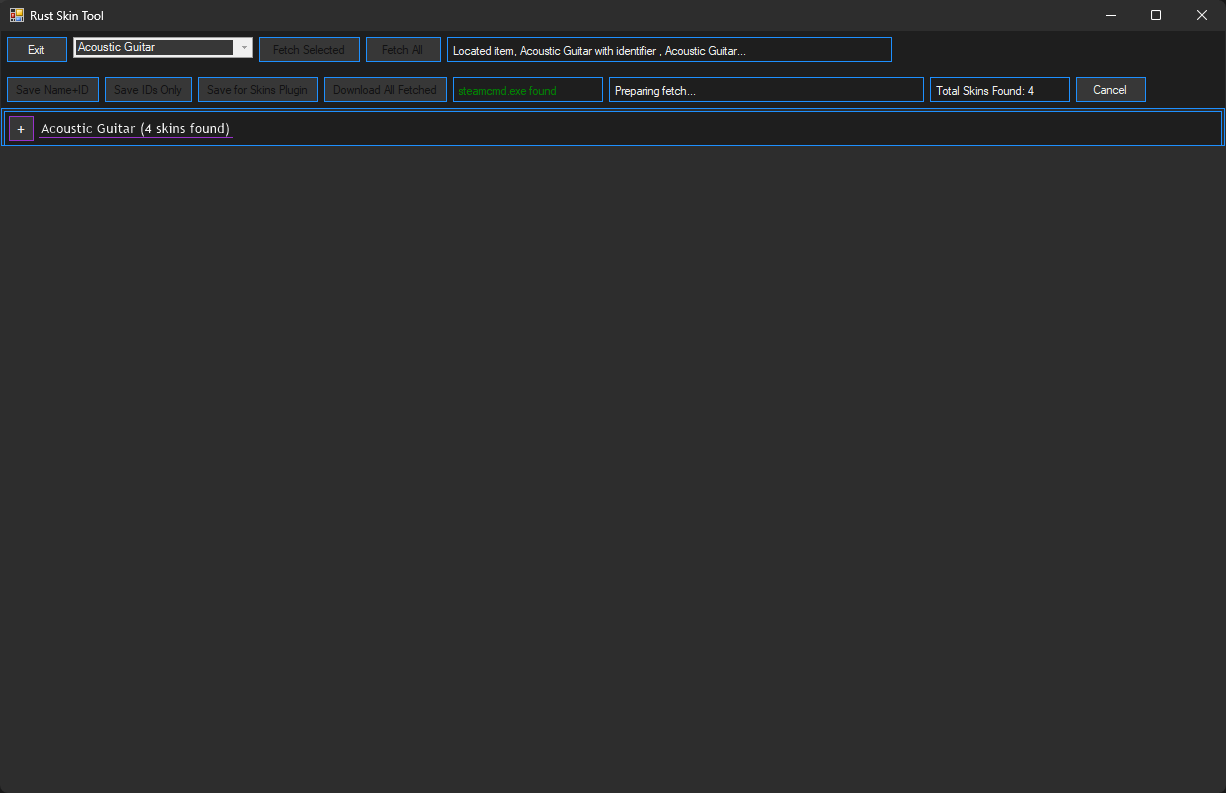
Task: Maximize the Rust Skin Tool window
Action: pyautogui.click(x=1156, y=16)
